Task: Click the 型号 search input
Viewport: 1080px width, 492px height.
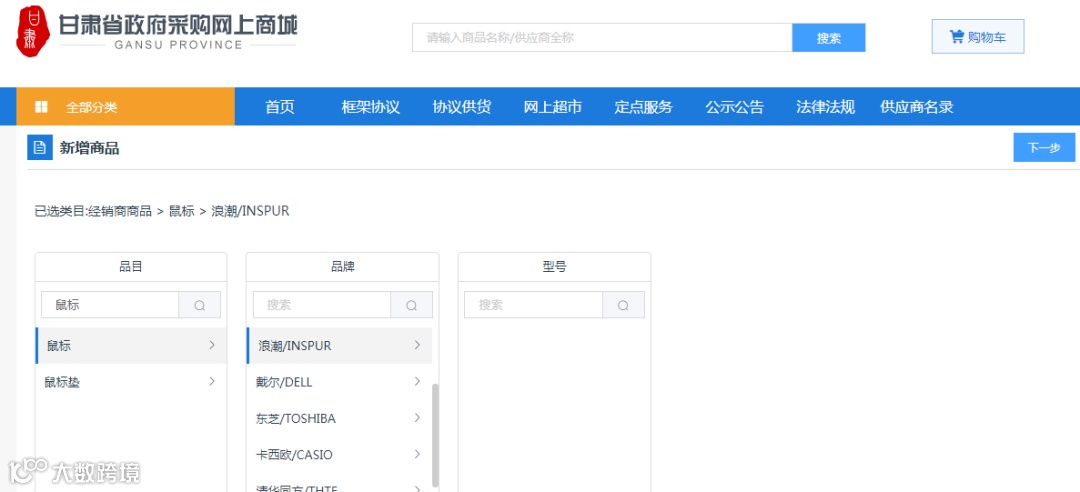Action: tap(533, 305)
